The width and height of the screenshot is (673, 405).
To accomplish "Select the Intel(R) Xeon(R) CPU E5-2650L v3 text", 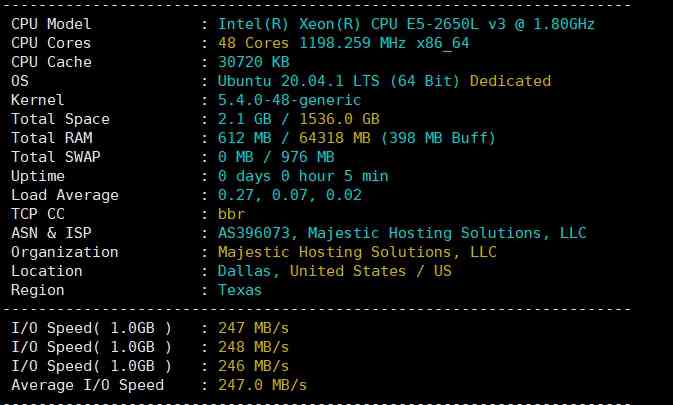I will (x=361, y=24).
